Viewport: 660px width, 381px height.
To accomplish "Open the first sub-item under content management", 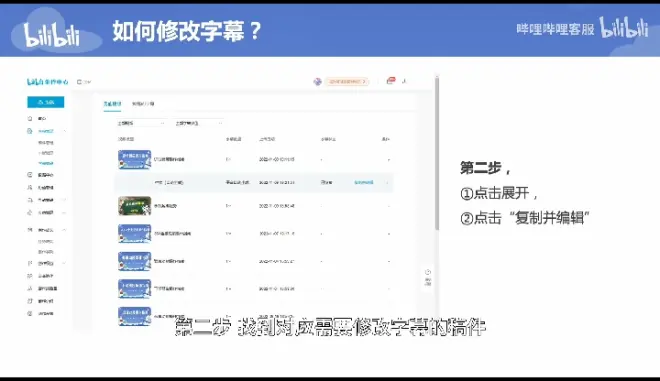I will click(x=45, y=143).
